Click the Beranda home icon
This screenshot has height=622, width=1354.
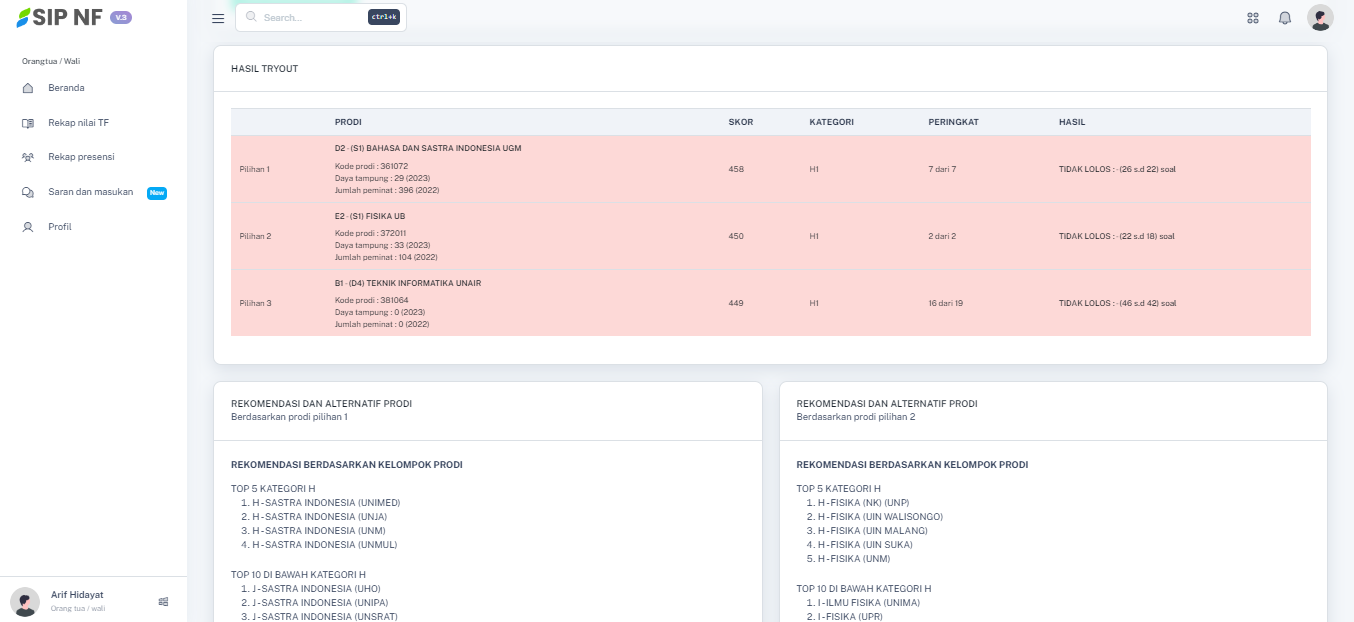pyautogui.click(x=28, y=88)
